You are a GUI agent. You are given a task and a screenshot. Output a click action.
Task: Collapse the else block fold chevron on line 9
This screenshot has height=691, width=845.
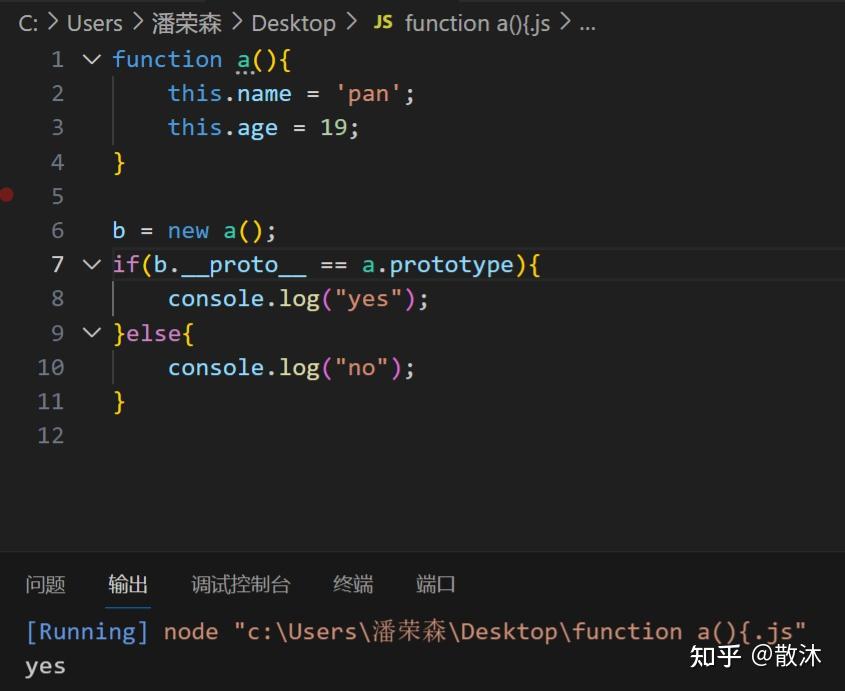click(92, 333)
